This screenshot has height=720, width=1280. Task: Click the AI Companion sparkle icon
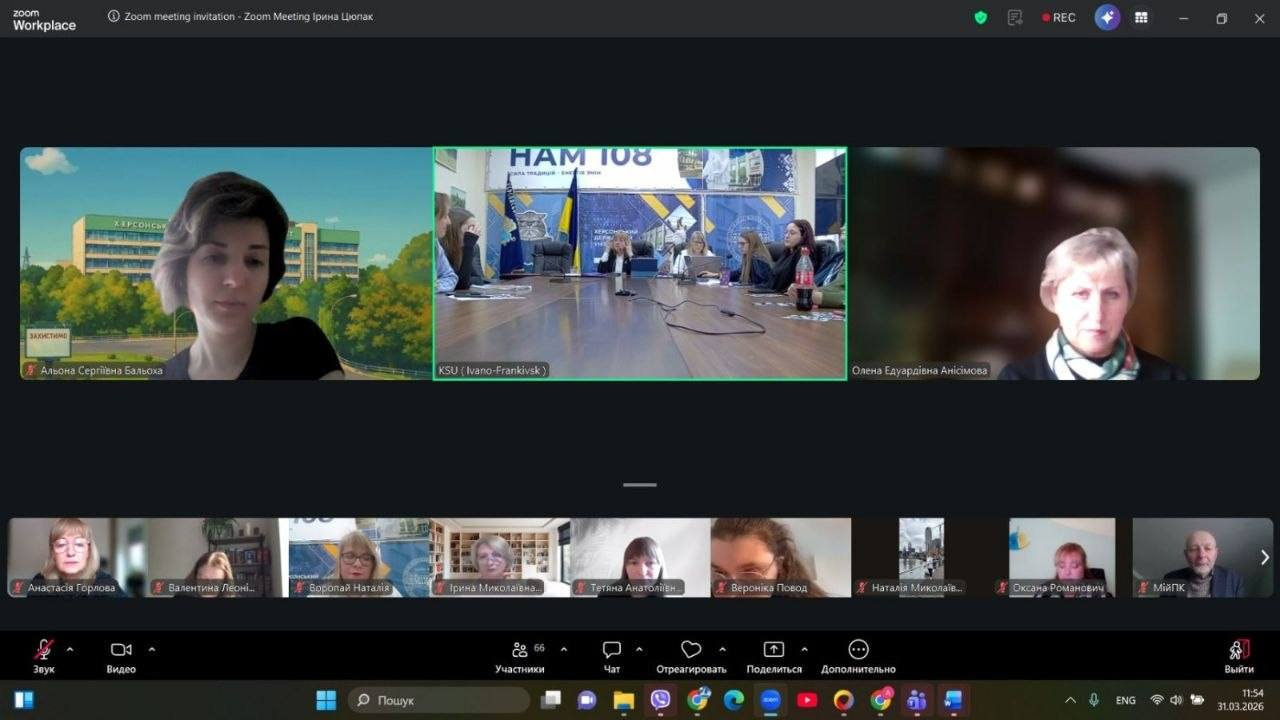point(1107,17)
